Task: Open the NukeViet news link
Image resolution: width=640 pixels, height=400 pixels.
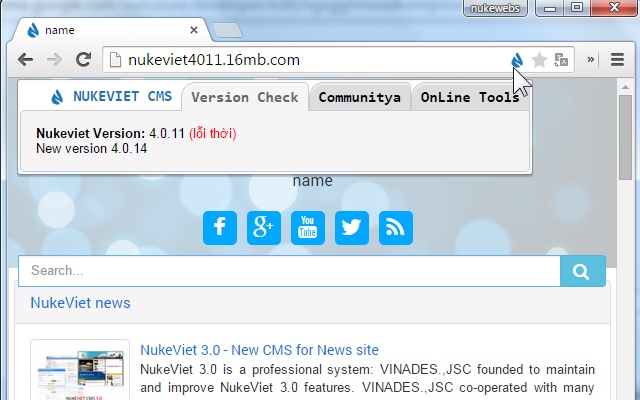Action: click(80, 303)
